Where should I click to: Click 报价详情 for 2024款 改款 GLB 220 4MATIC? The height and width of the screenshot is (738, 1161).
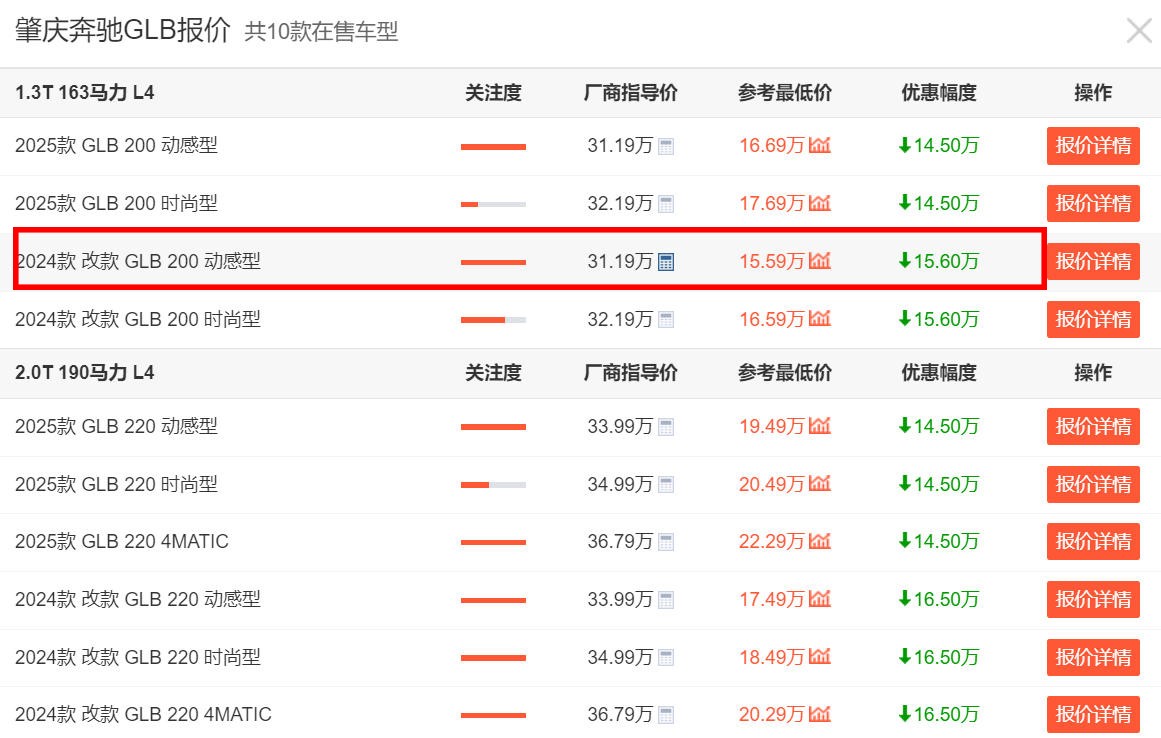tap(1093, 714)
